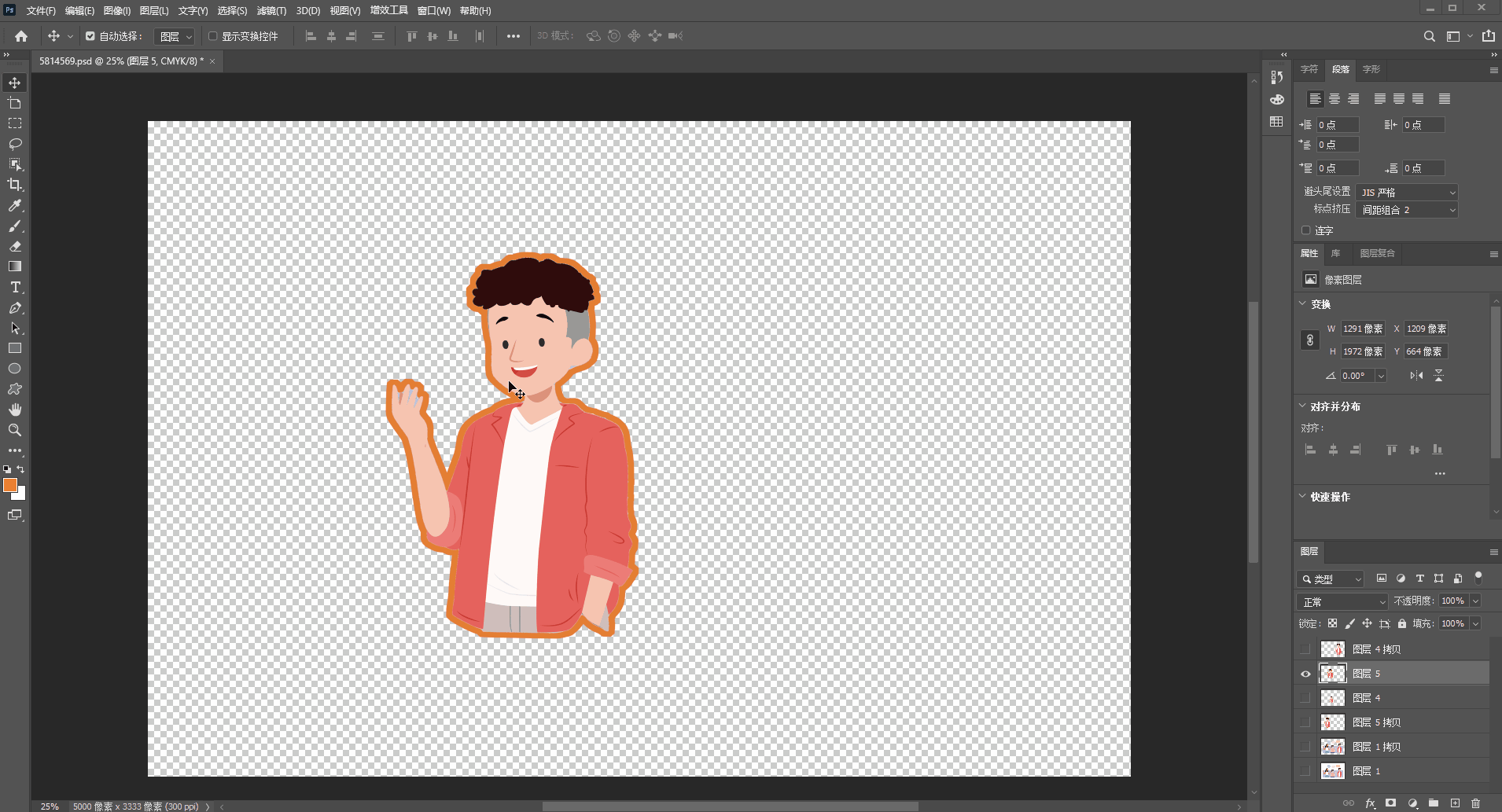This screenshot has height=812, width=1502.
Task: Select the Move tool
Action: click(15, 83)
